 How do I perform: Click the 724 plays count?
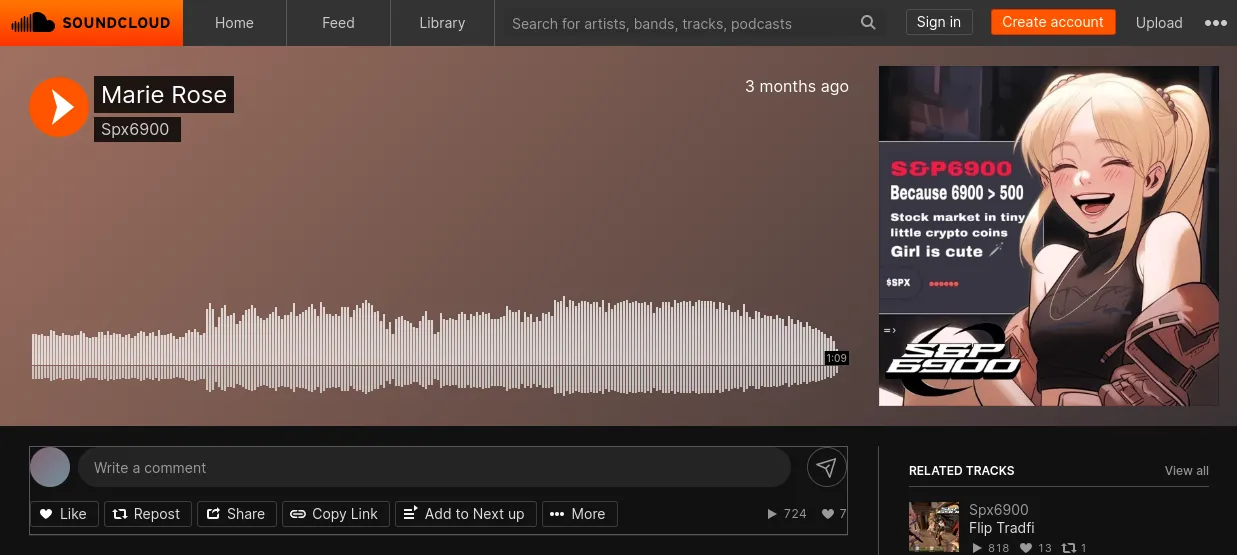tap(787, 514)
